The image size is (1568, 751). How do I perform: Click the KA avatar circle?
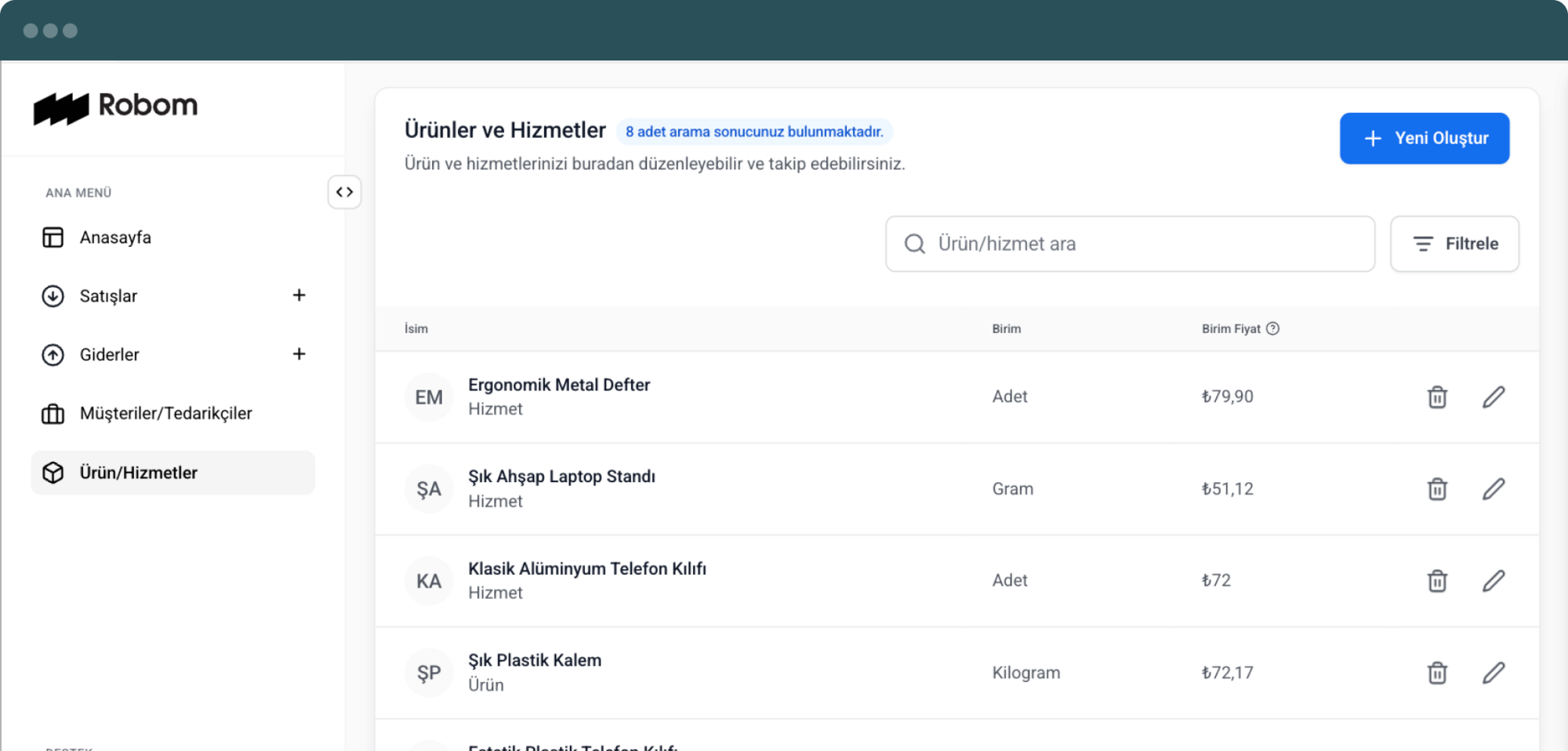point(429,581)
